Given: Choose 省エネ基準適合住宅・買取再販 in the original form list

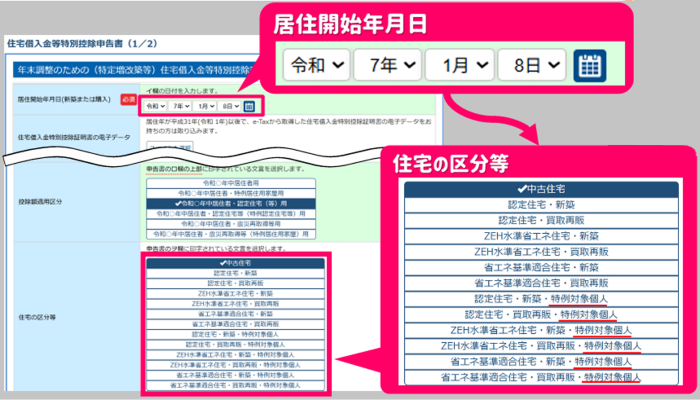Looking at the screenshot, I should pos(235,324).
